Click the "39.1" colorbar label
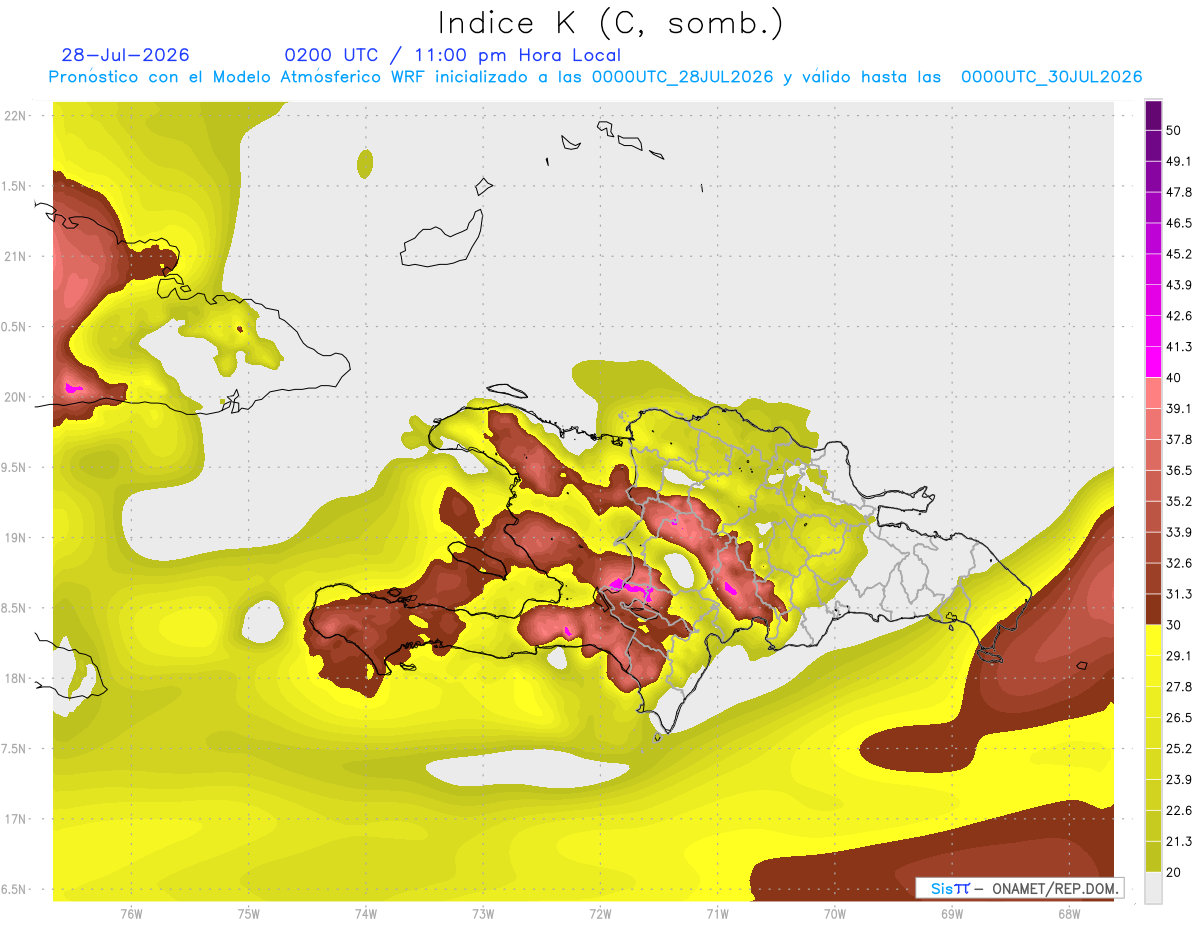The width and height of the screenshot is (1200, 927). pyautogui.click(x=1178, y=409)
